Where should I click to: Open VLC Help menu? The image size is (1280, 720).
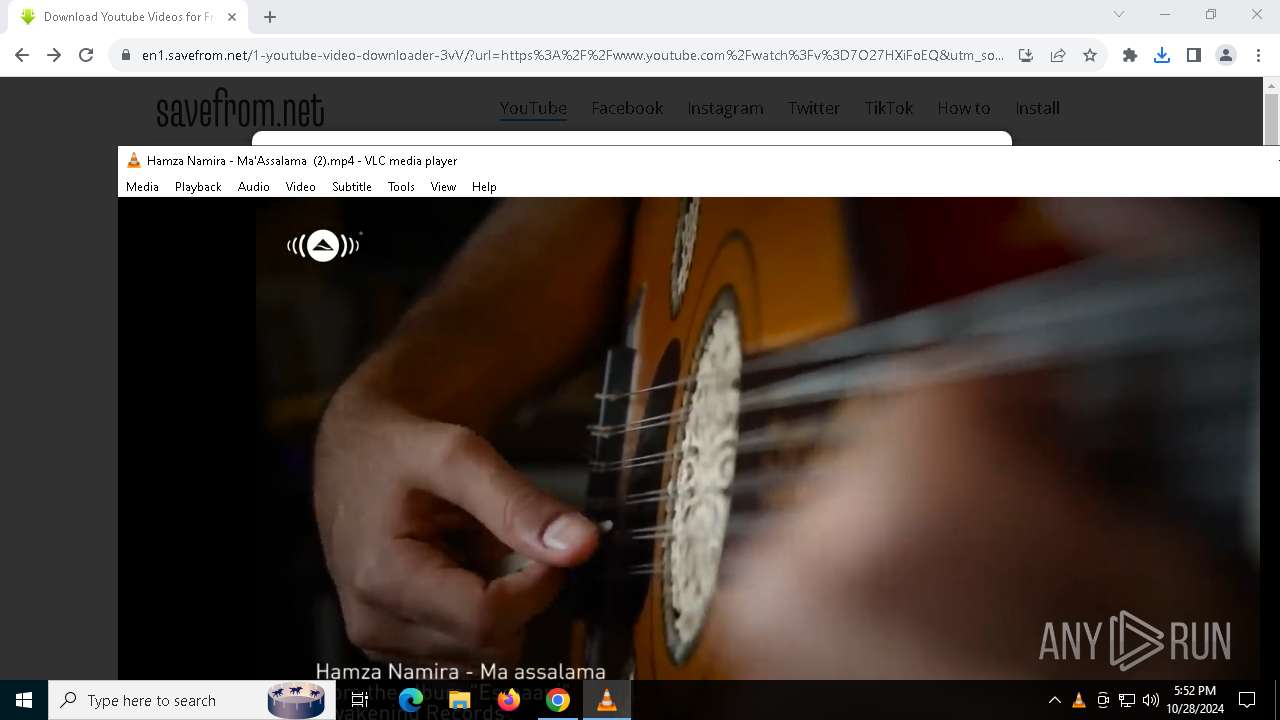click(x=484, y=187)
